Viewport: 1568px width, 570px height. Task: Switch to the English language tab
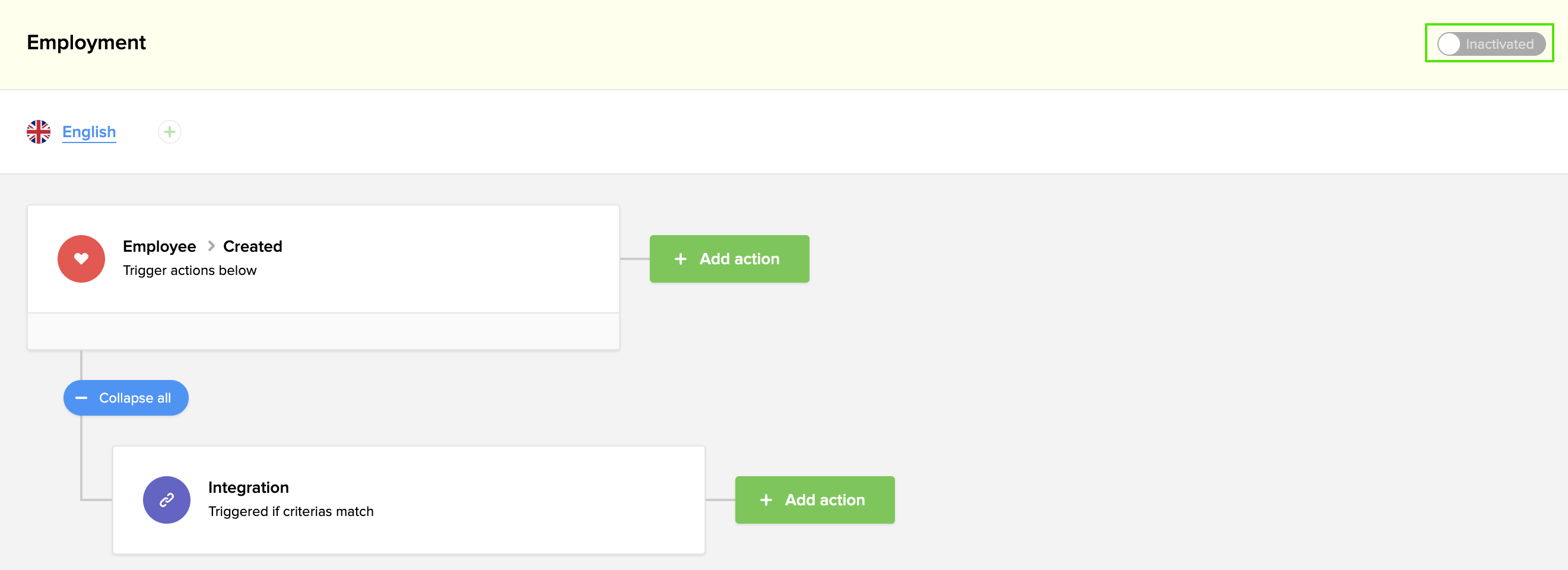tap(89, 132)
